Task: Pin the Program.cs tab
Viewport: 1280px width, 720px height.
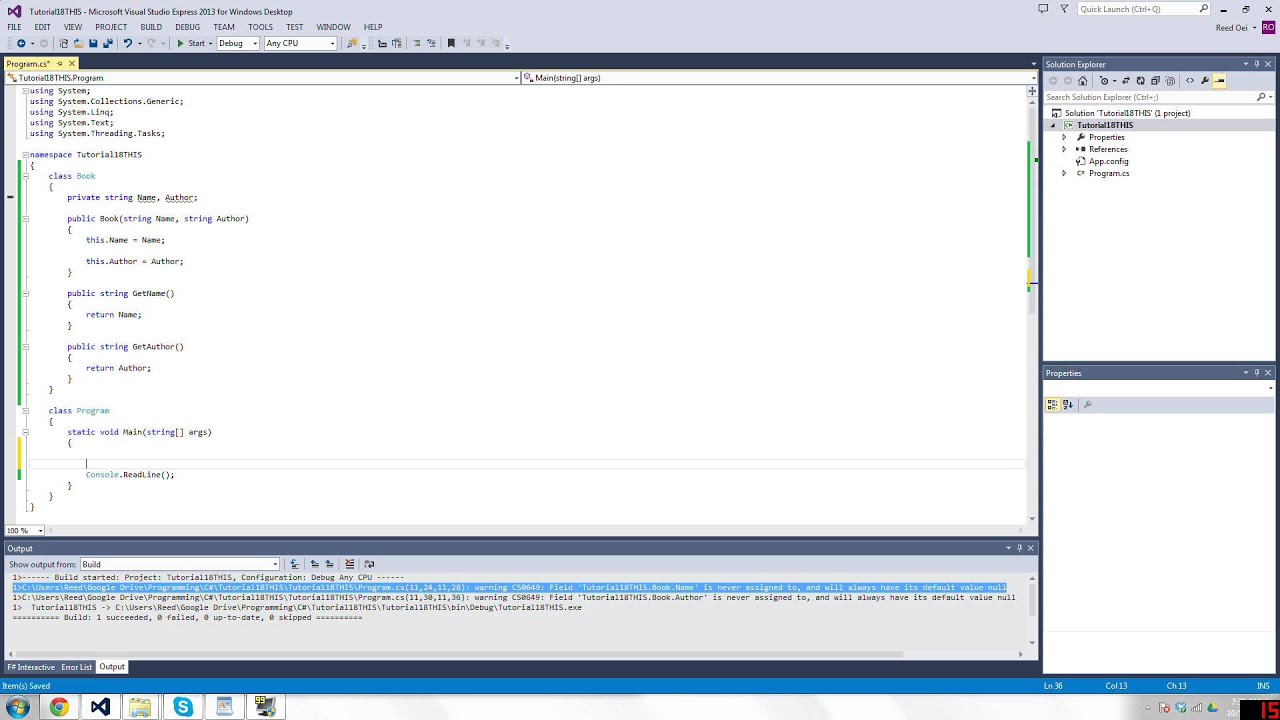Action: 59,63
